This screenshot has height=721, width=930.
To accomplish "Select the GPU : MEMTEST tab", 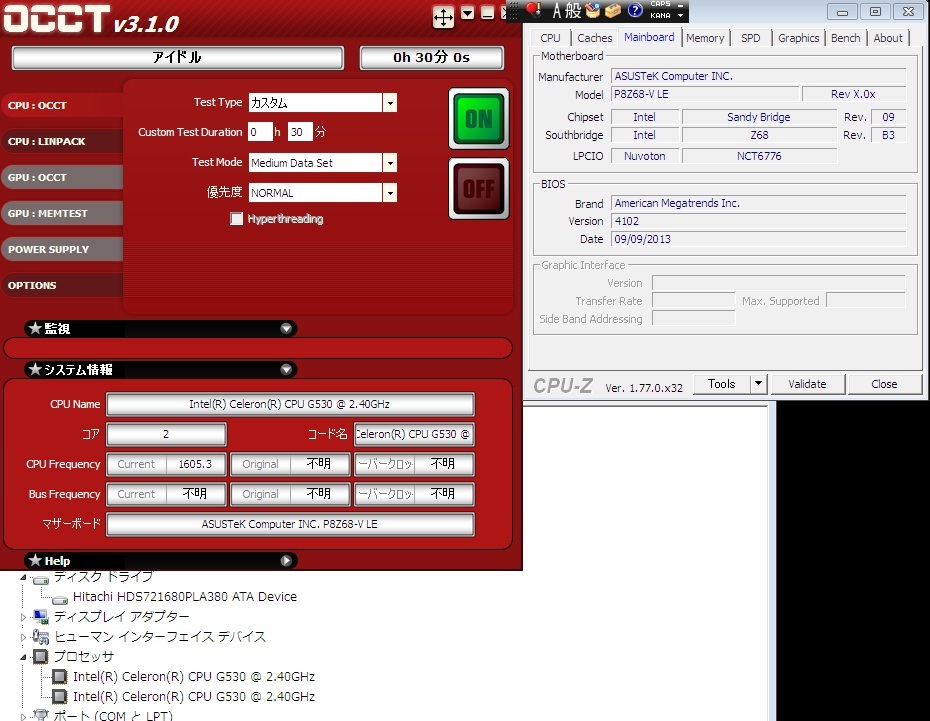I will (62, 213).
